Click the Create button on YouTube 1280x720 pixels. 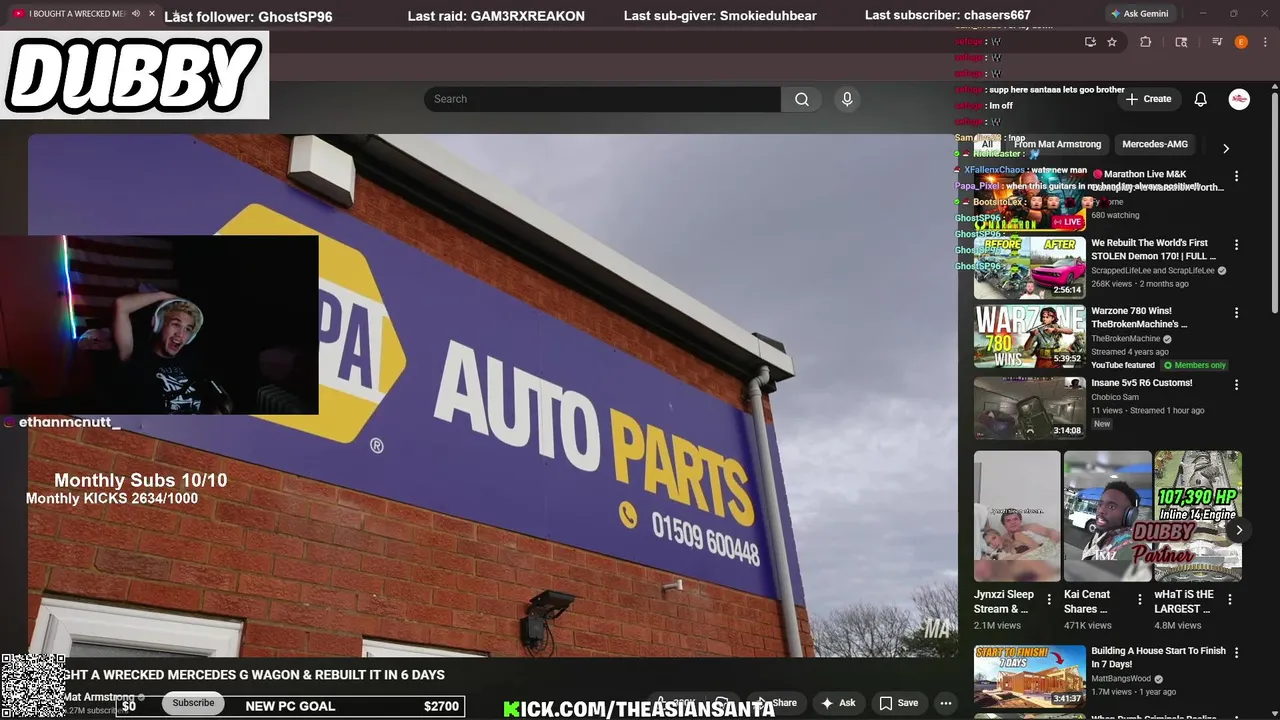click(1148, 99)
